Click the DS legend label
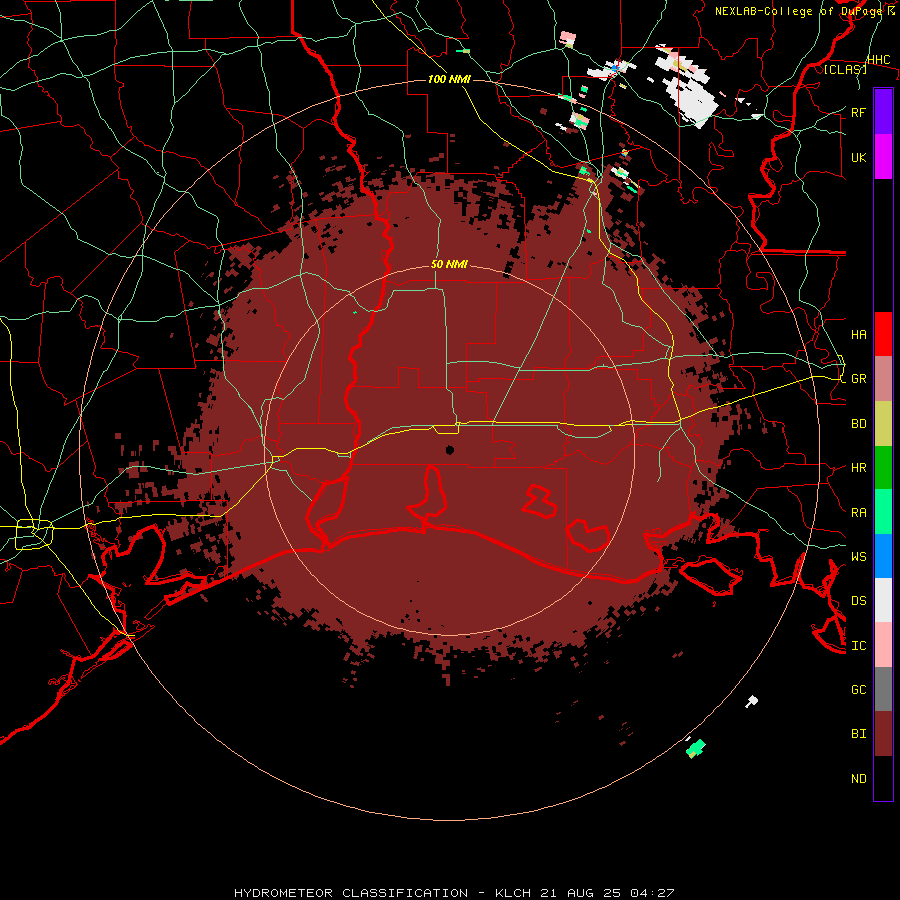The image size is (900, 900). 858,601
